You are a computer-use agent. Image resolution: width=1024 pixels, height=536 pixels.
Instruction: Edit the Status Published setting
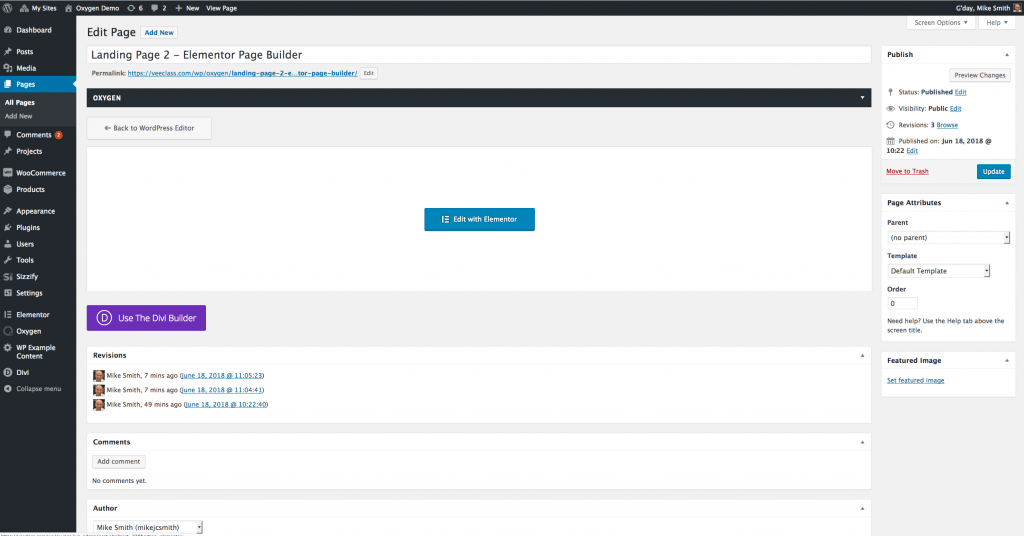tap(960, 93)
